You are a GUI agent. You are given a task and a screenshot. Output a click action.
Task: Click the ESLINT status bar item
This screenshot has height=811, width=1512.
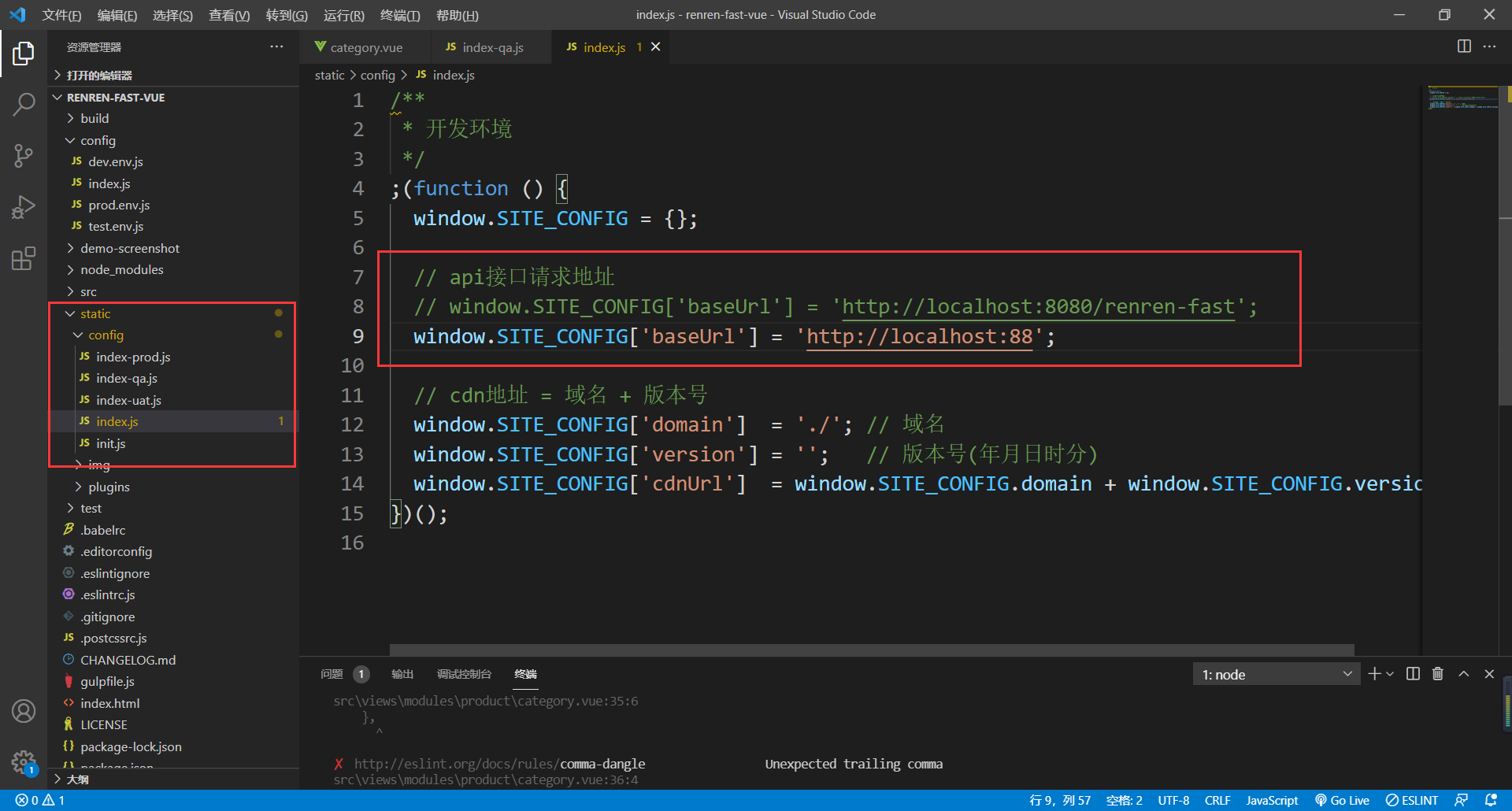point(1412,800)
